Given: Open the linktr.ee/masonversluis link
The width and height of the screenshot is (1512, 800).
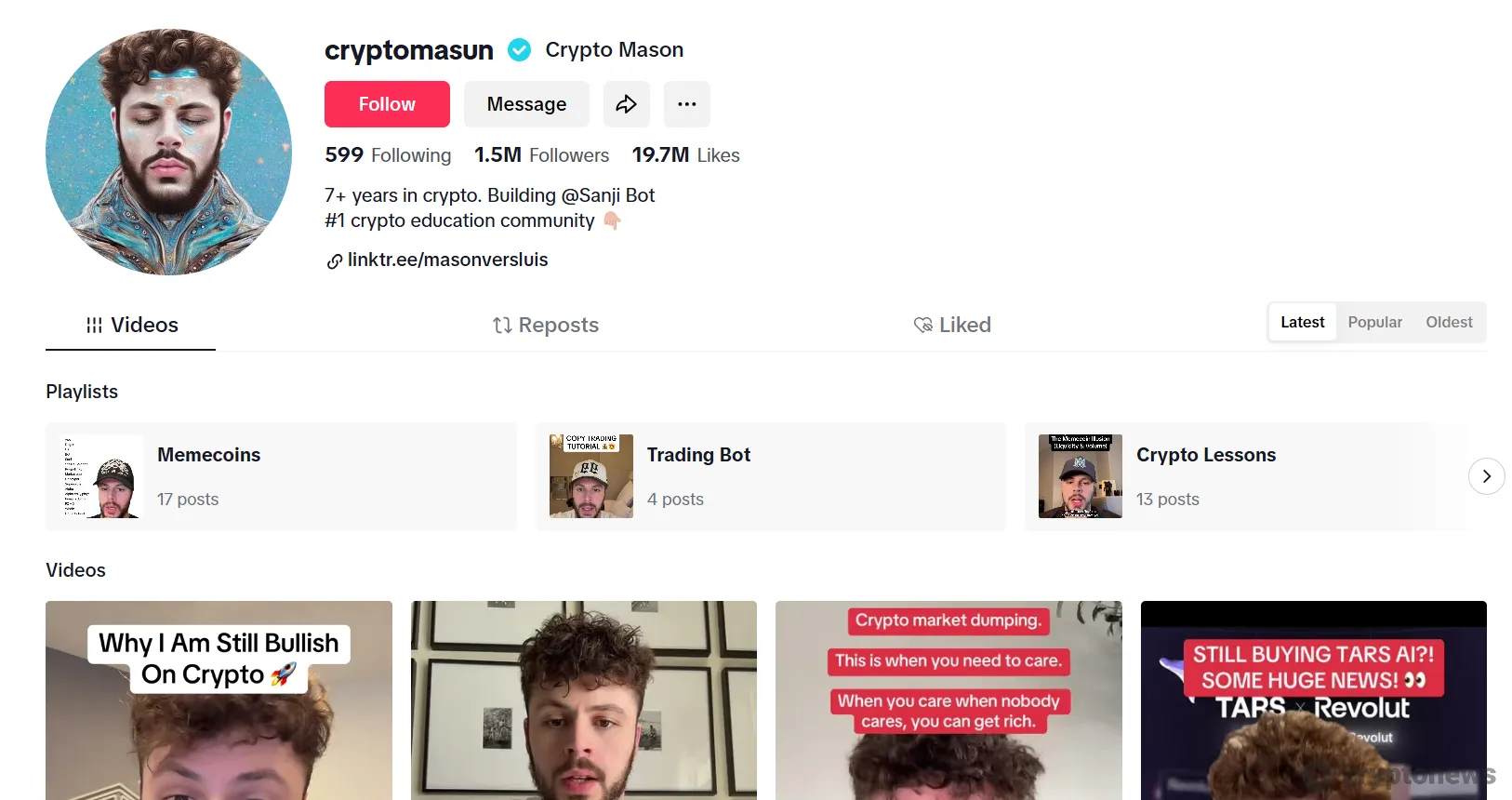Looking at the screenshot, I should 447,260.
